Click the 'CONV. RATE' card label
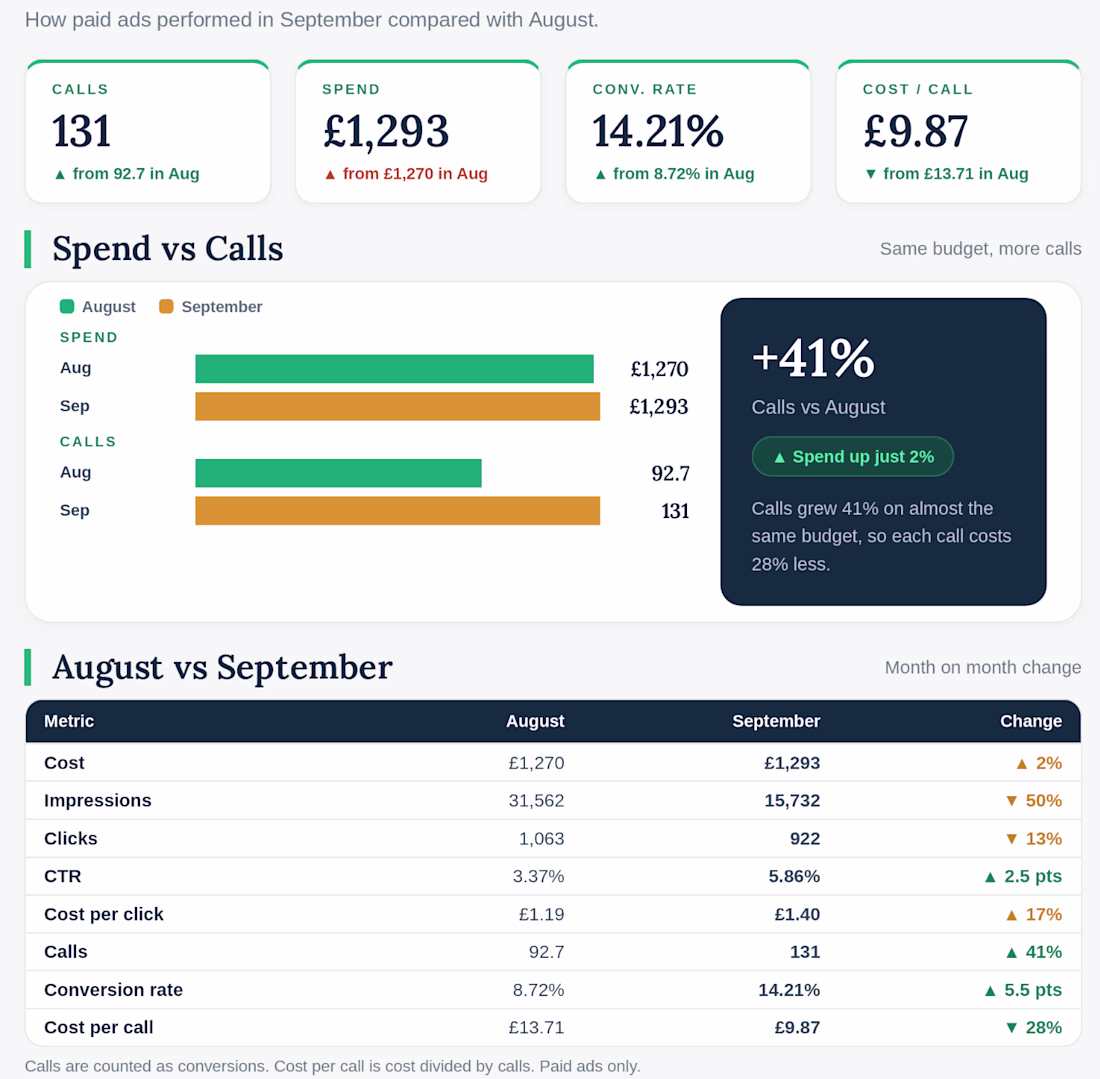This screenshot has width=1100, height=1079. pyautogui.click(x=645, y=90)
